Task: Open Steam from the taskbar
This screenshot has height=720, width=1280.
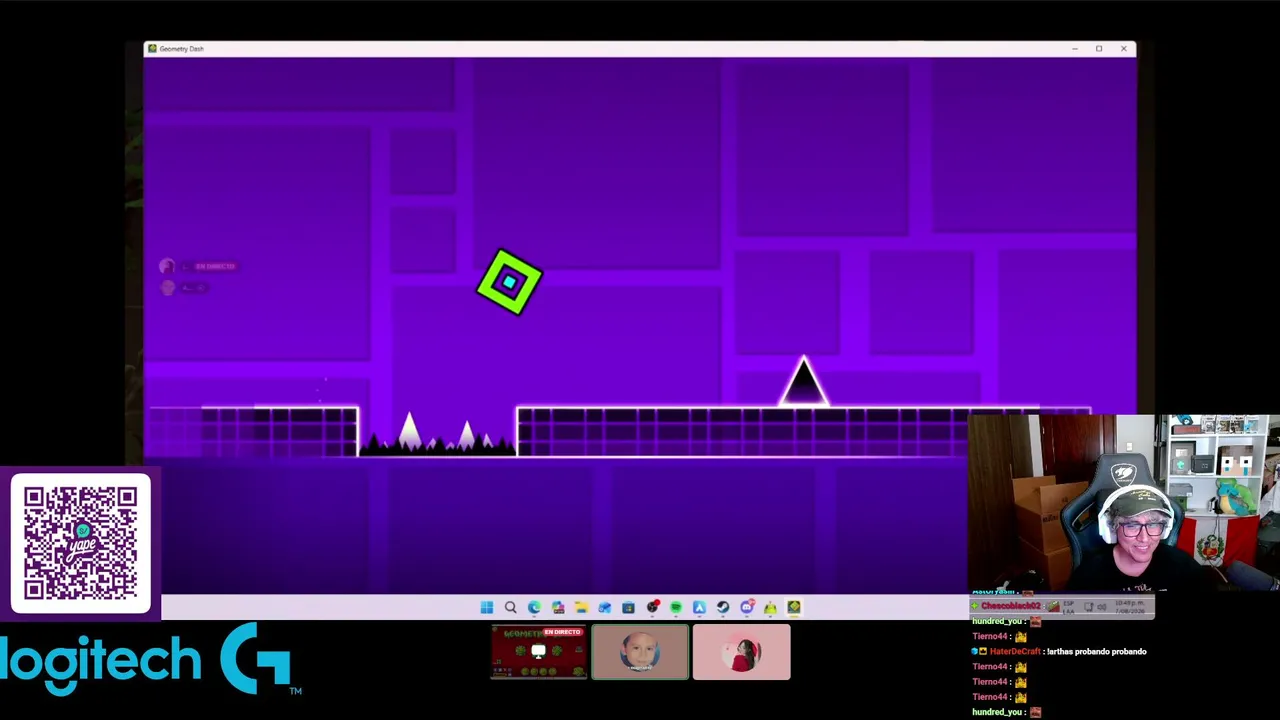Action: (723, 607)
